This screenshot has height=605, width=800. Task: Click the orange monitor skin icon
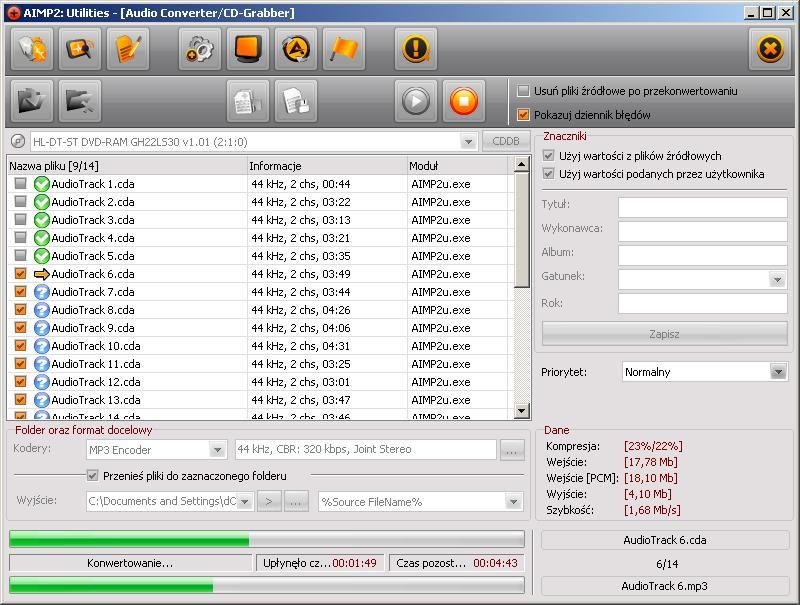247,49
